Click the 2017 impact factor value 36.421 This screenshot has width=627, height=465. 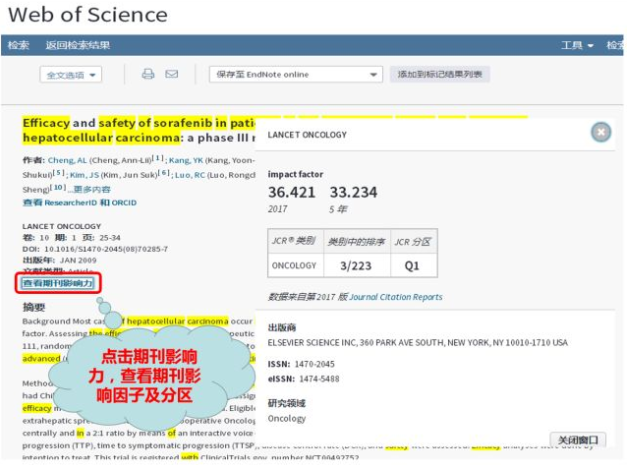pos(292,192)
